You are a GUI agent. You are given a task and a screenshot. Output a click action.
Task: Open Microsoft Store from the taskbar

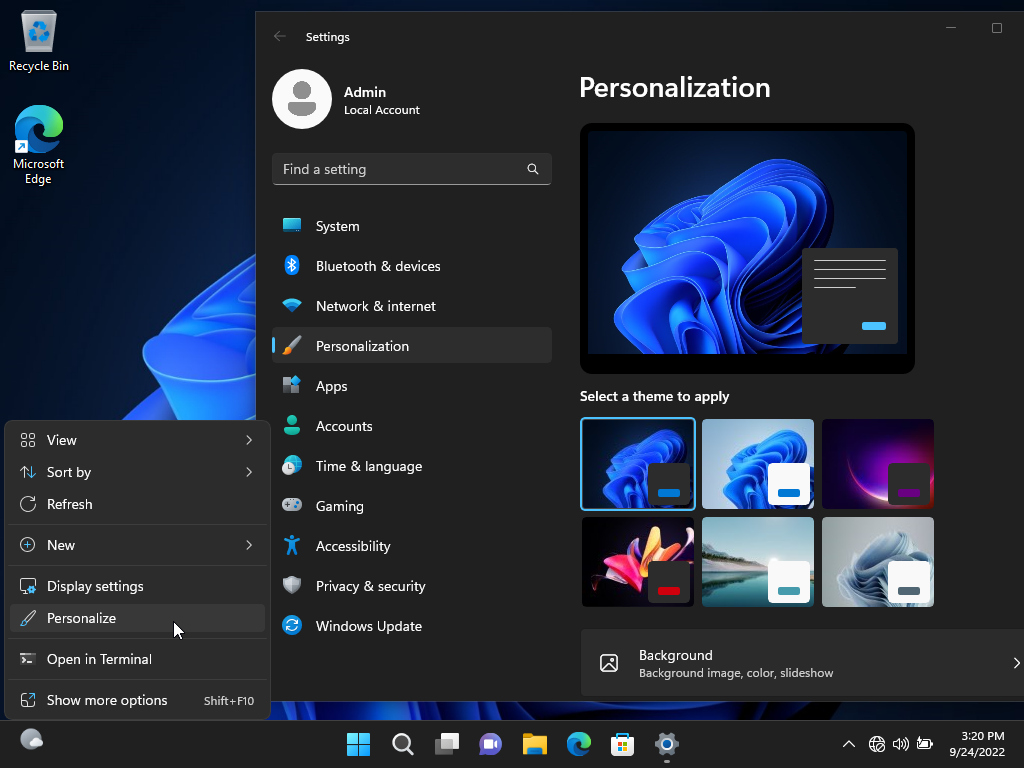pyautogui.click(x=622, y=744)
